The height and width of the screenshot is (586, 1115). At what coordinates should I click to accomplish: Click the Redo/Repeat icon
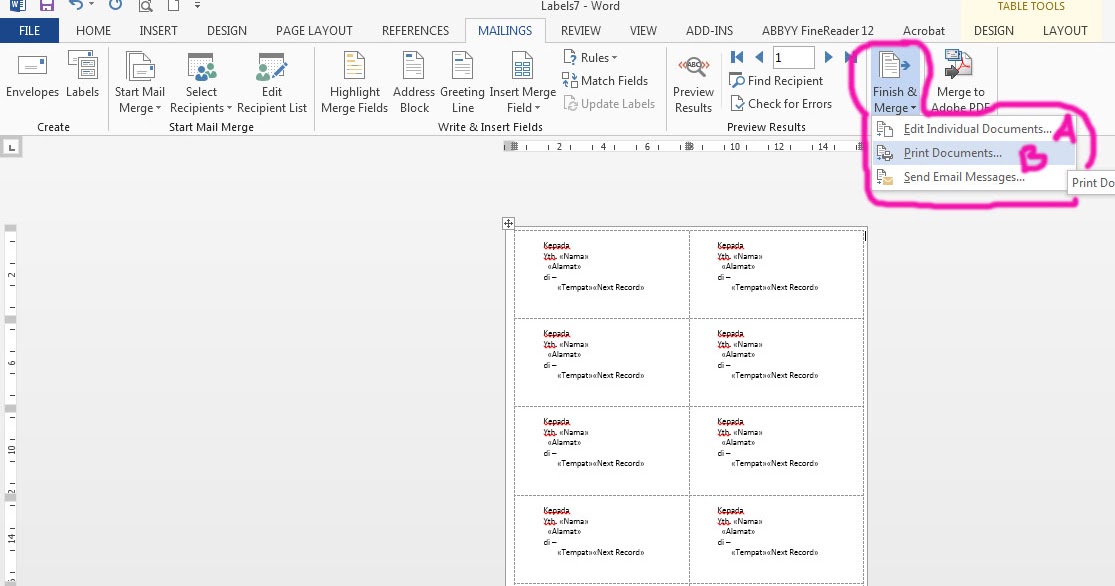coord(114,6)
